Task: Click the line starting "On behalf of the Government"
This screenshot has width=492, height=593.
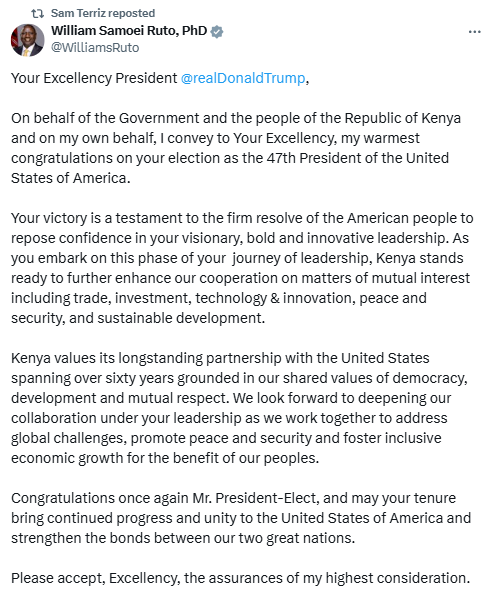Action: pyautogui.click(x=236, y=118)
